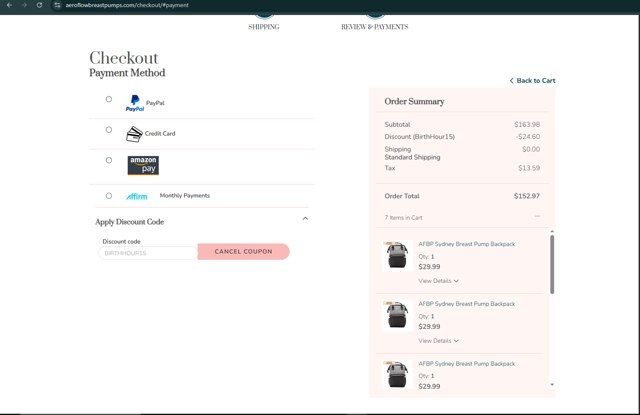Click the Shipping cost $0.00

pyautogui.click(x=531, y=149)
